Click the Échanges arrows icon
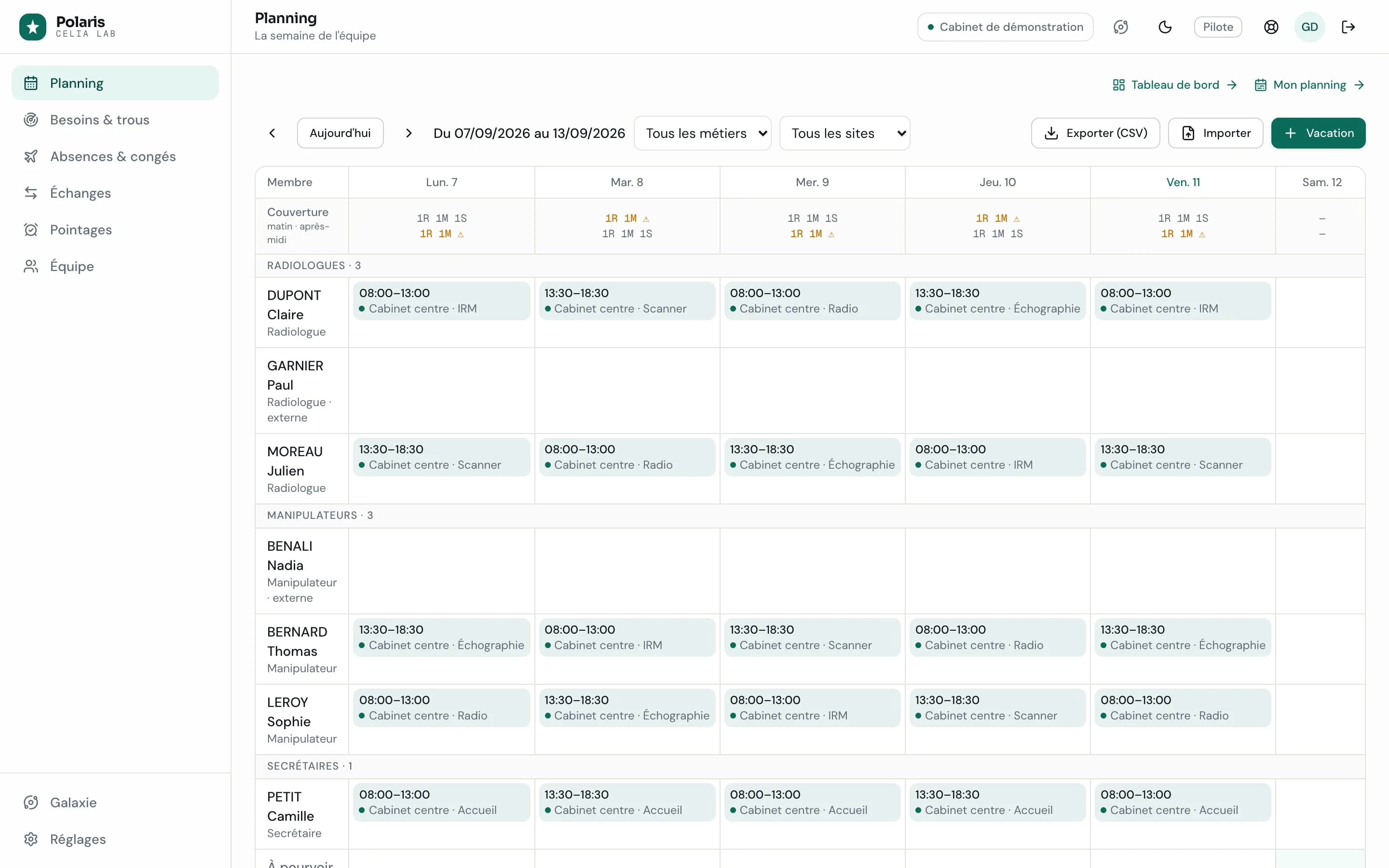The width and height of the screenshot is (1389, 868). point(31,193)
